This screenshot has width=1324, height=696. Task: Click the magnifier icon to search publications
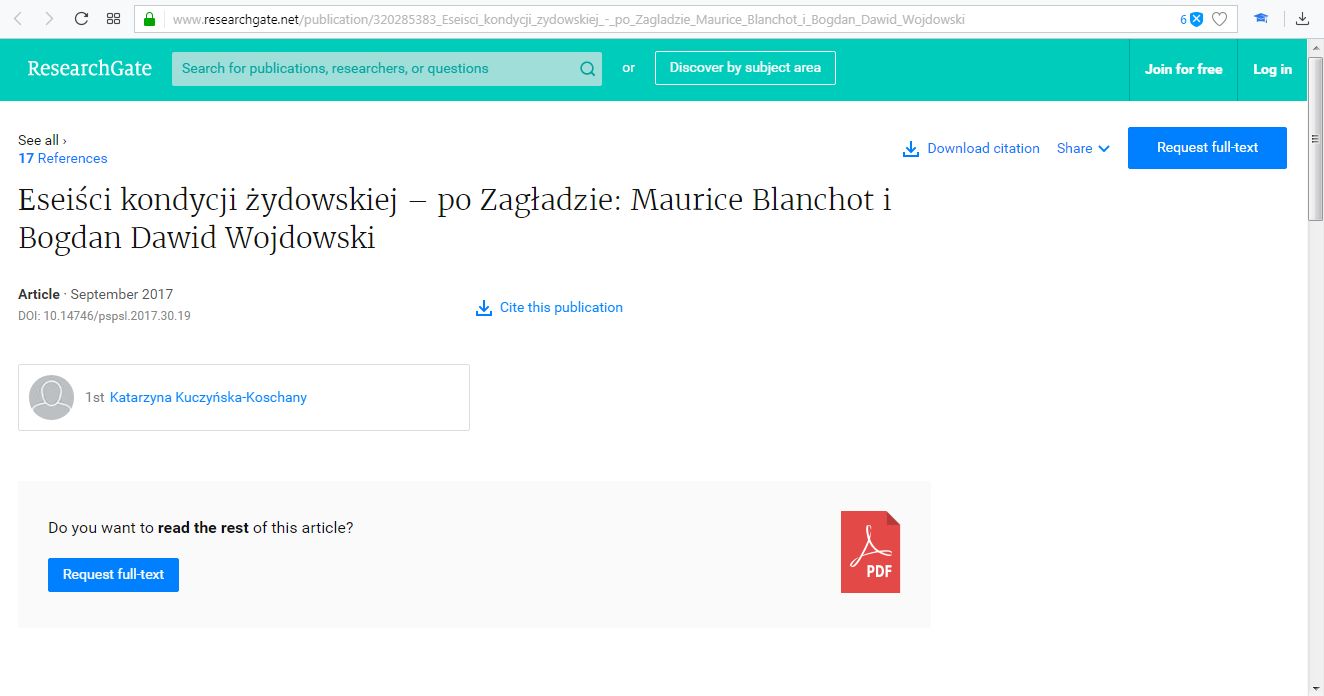point(587,68)
